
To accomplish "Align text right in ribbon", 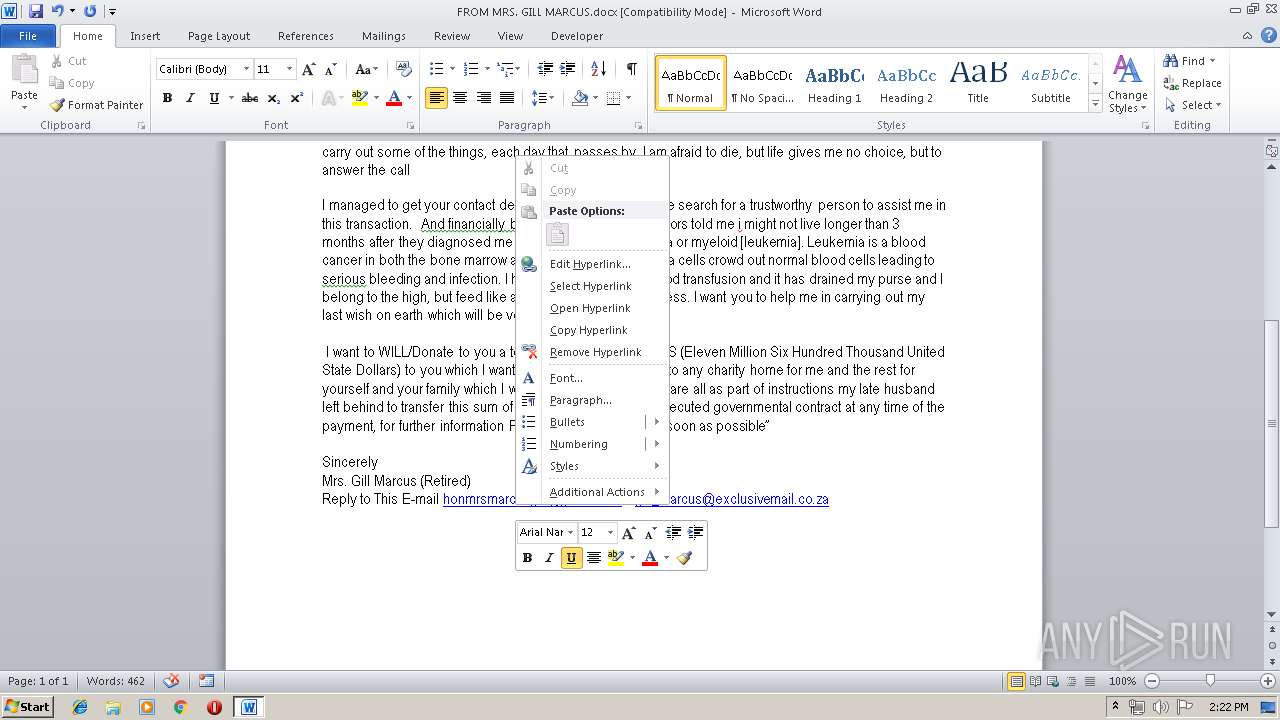I will (x=484, y=98).
